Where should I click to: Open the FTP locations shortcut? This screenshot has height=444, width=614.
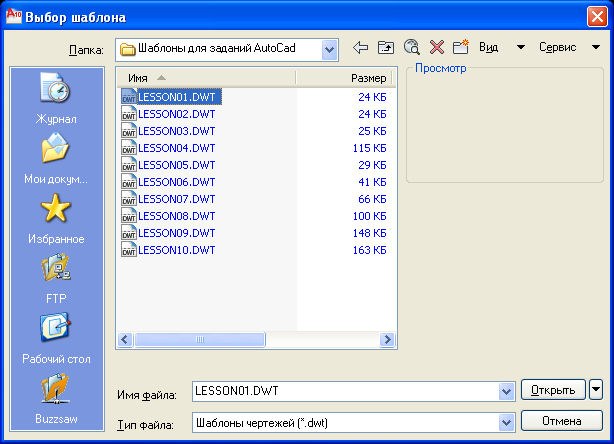(x=56, y=279)
